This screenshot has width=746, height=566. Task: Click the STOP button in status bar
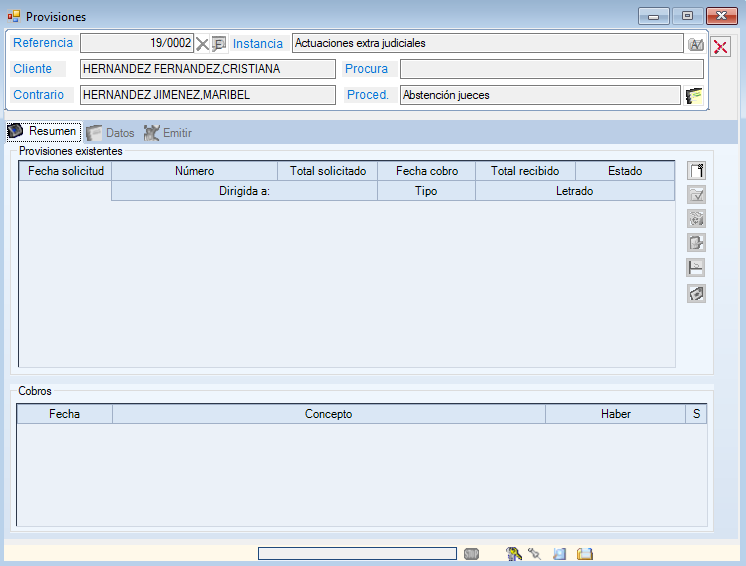[x=472, y=553]
